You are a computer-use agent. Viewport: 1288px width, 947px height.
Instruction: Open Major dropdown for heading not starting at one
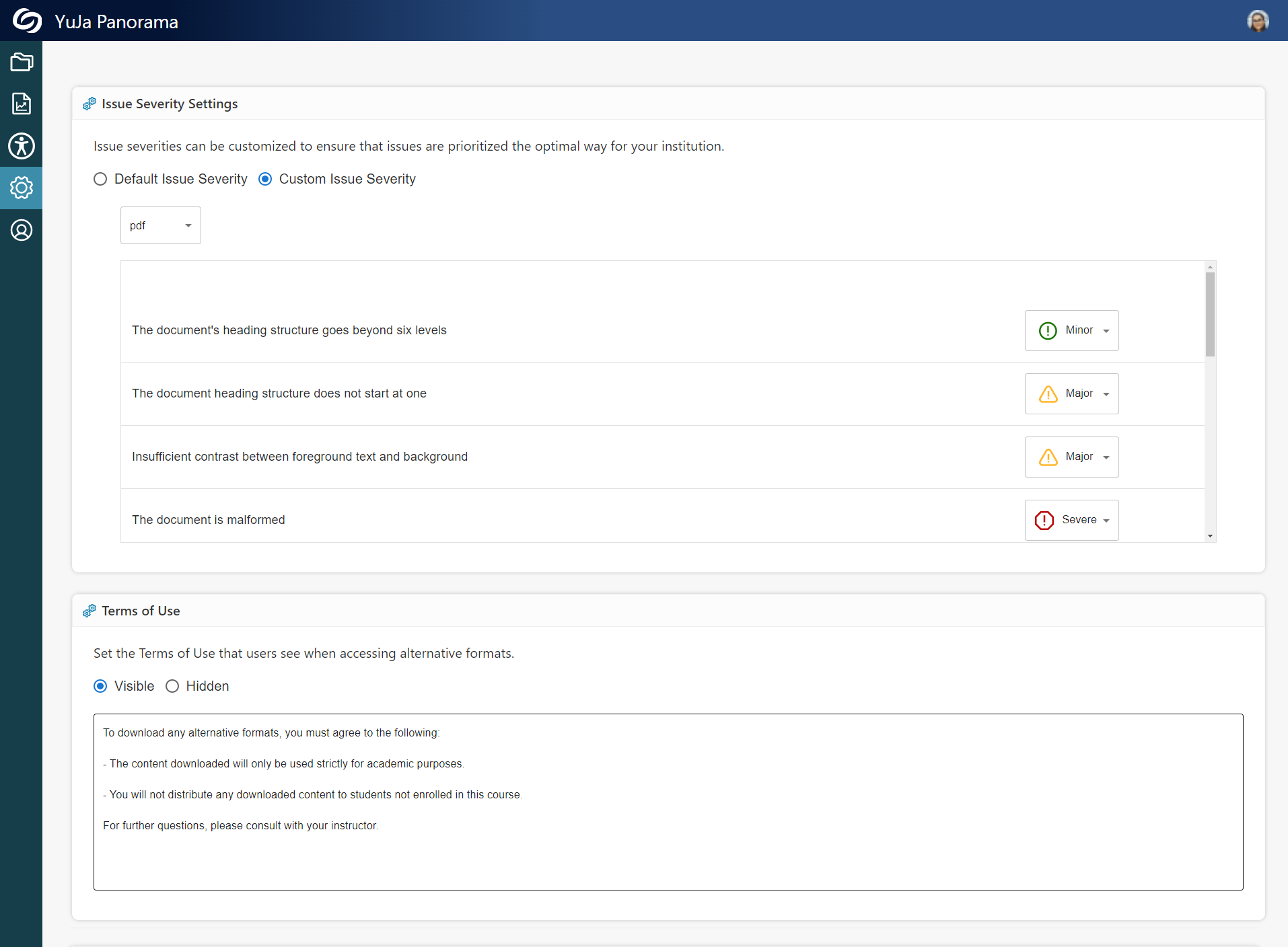(1071, 393)
